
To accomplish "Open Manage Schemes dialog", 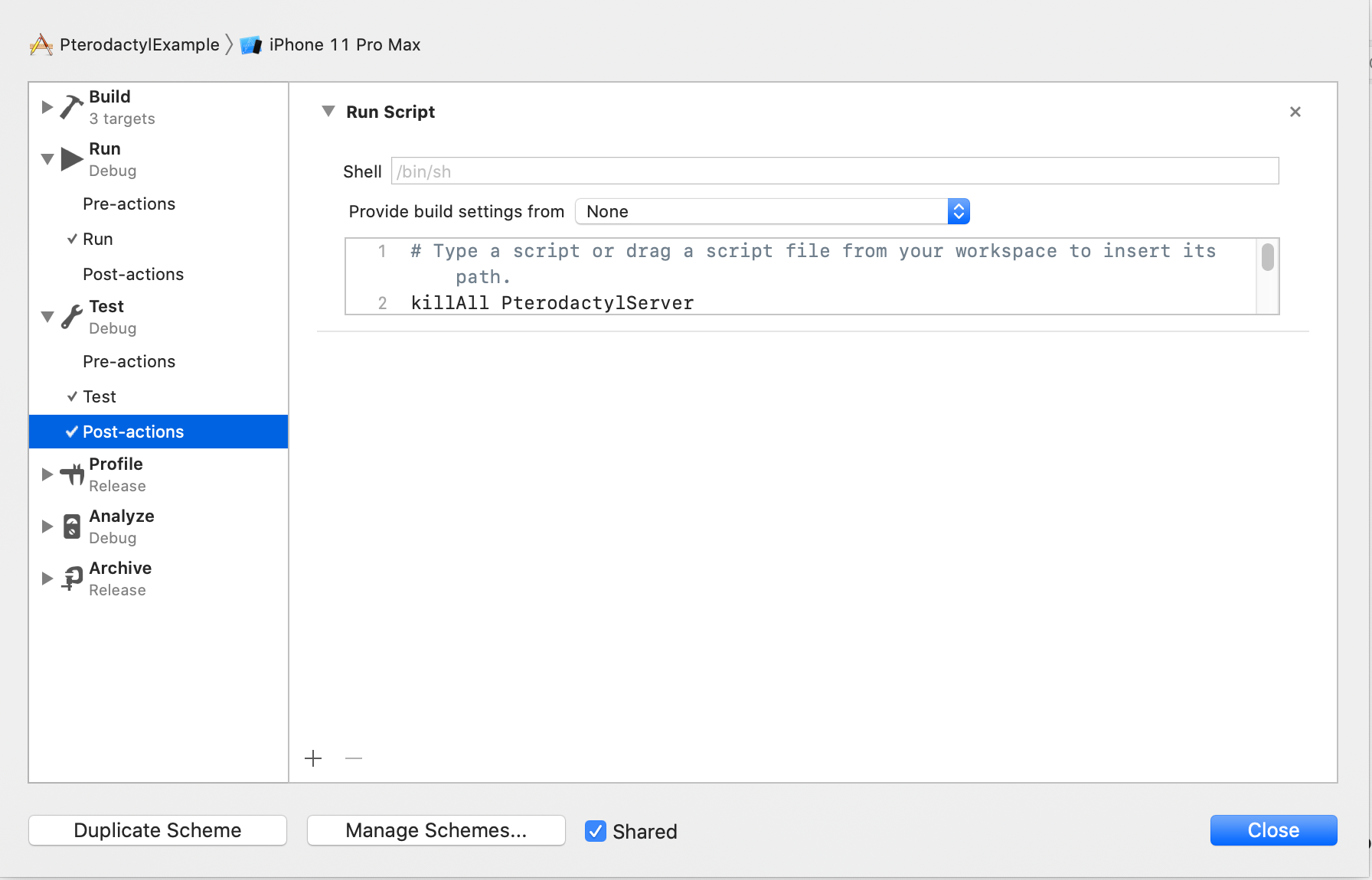I will (436, 830).
